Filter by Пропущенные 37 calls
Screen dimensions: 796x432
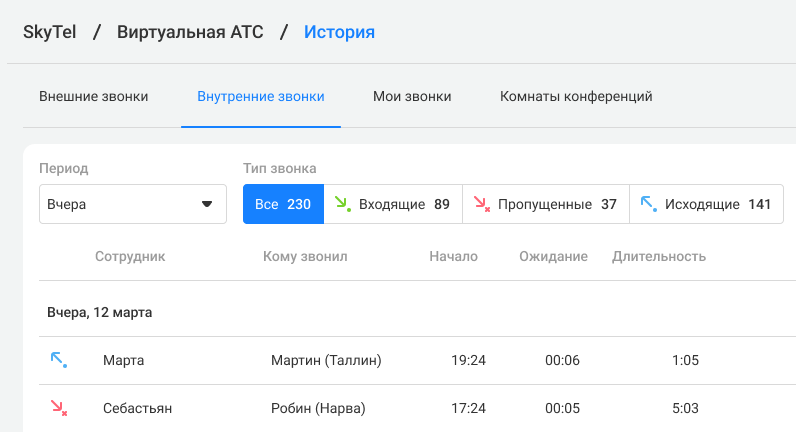point(546,204)
